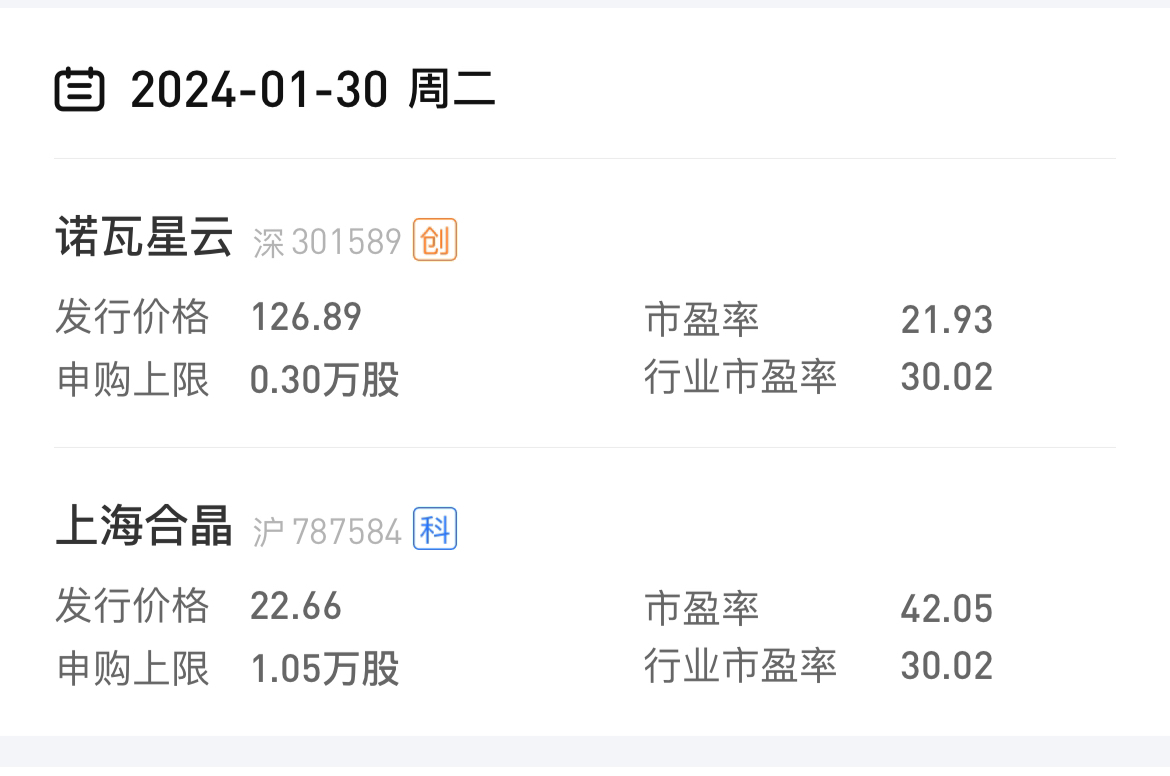This screenshot has height=776, width=1170.
Task: Click the 申购上限 label under 上海合晶
Action: [x=132, y=668]
